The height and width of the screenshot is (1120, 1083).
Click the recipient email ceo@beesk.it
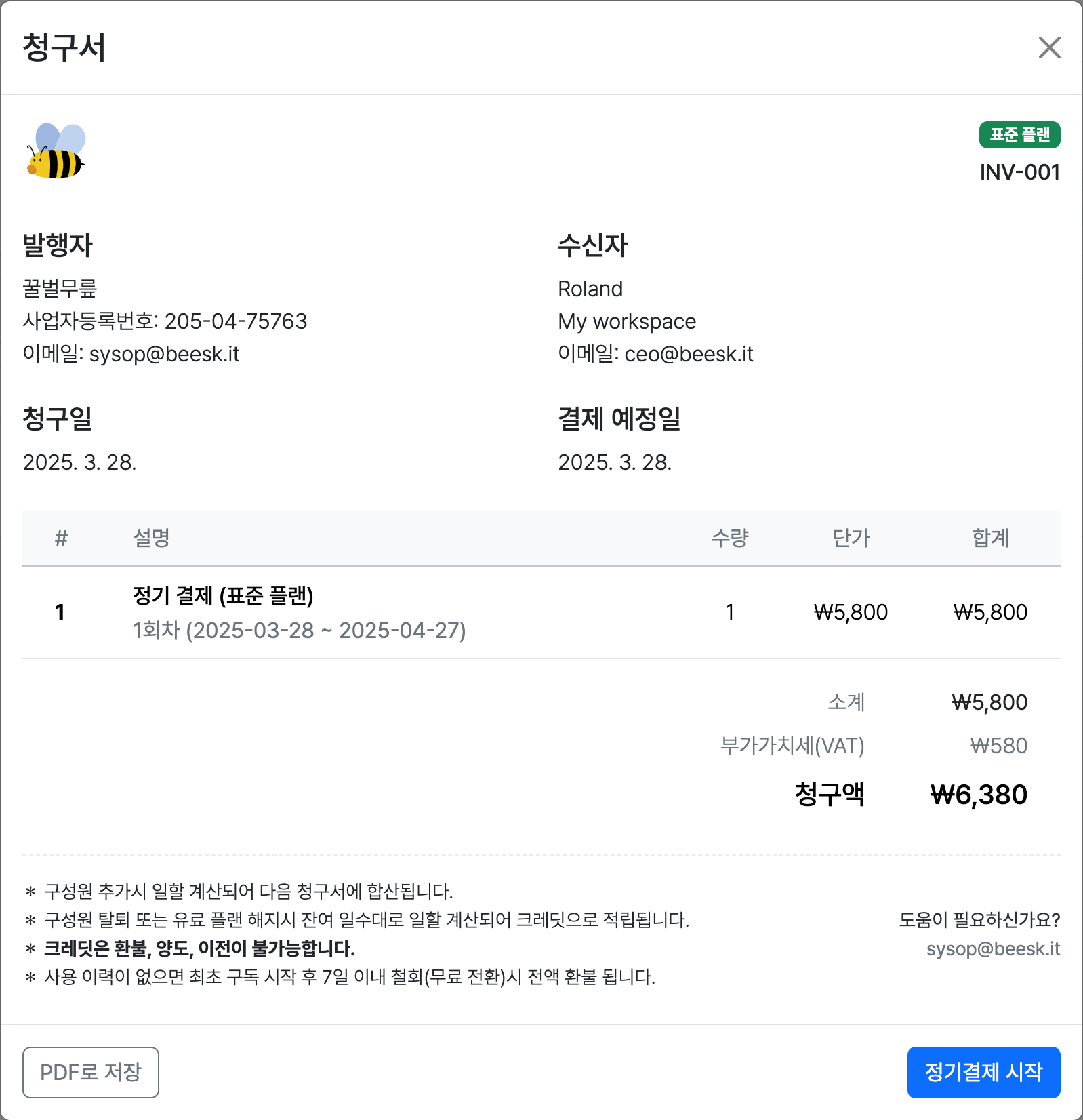689,354
